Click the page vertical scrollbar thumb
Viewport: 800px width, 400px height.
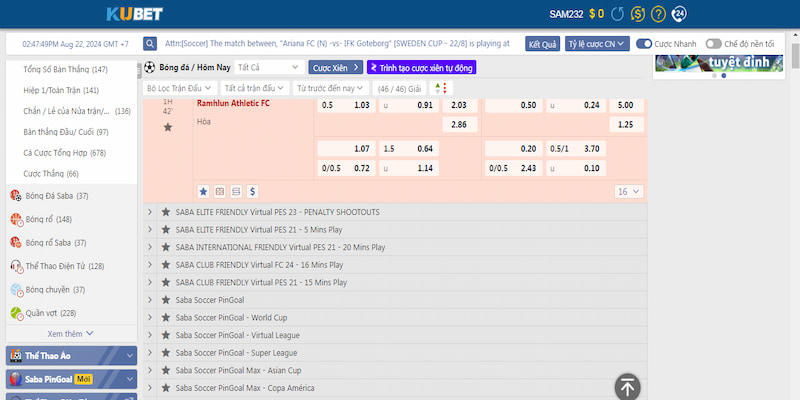[795, 56]
